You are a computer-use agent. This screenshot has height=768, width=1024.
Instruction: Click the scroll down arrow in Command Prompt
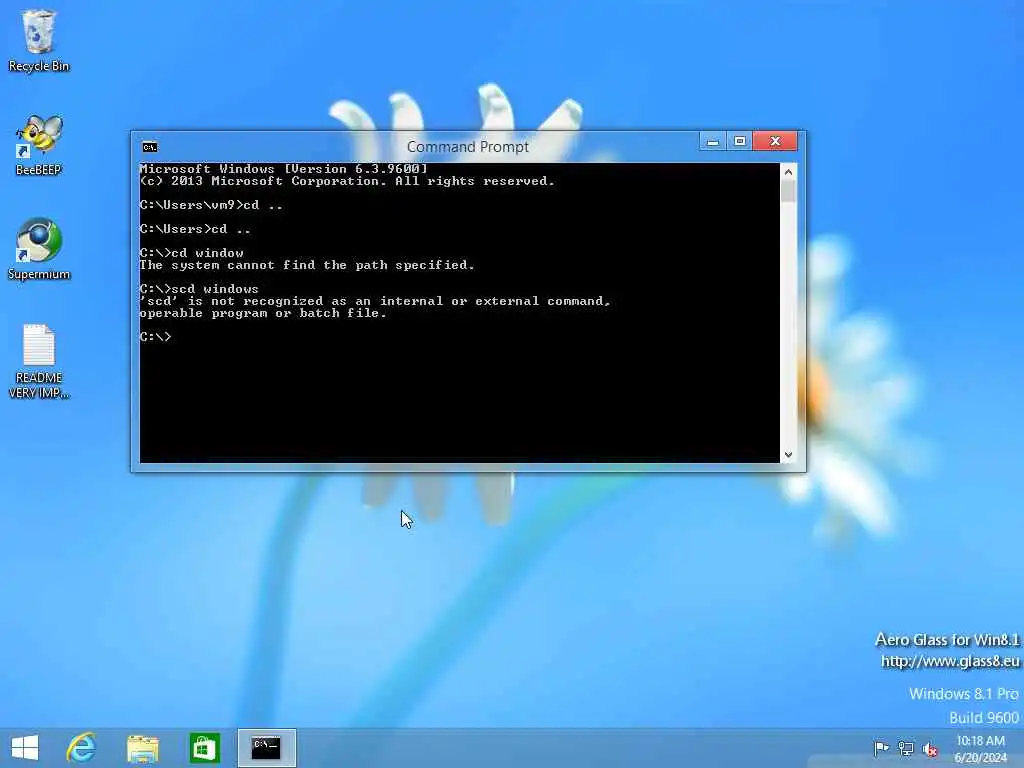(788, 455)
